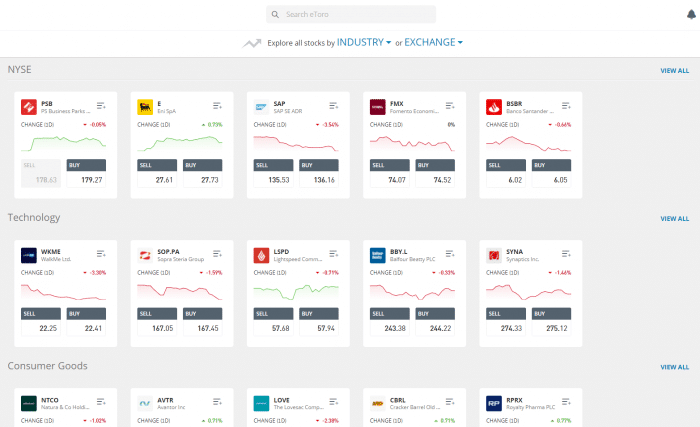Add WKME to watchlist icon
The height and width of the screenshot is (427, 700).
click(x=101, y=254)
